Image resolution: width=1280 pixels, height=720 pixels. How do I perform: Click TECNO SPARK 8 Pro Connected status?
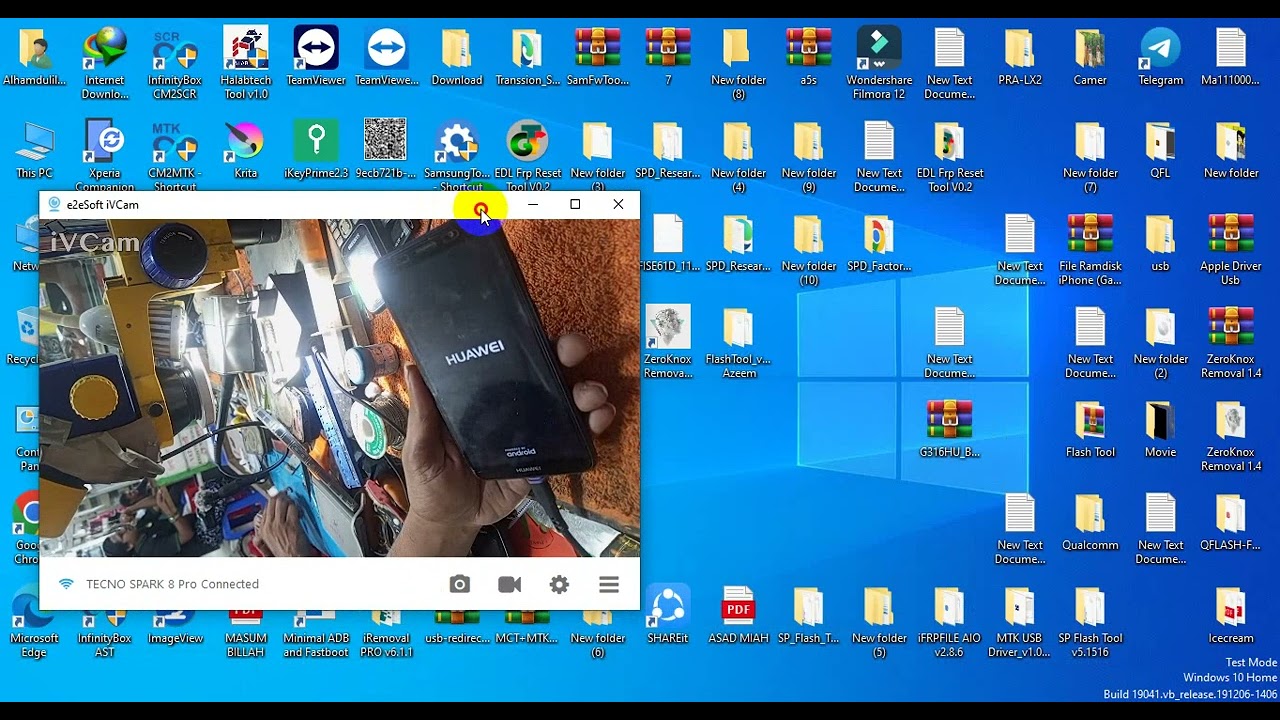pyautogui.click(x=172, y=584)
